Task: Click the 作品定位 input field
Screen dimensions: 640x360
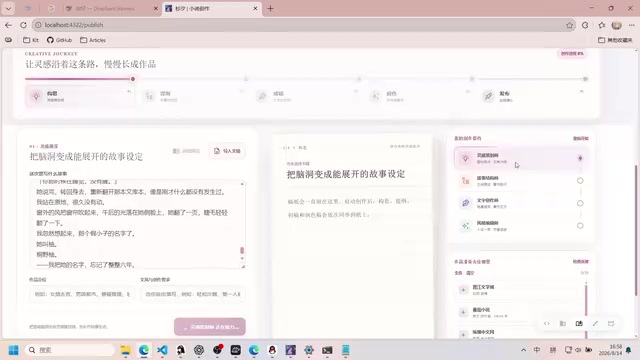Action: click(x=82, y=294)
